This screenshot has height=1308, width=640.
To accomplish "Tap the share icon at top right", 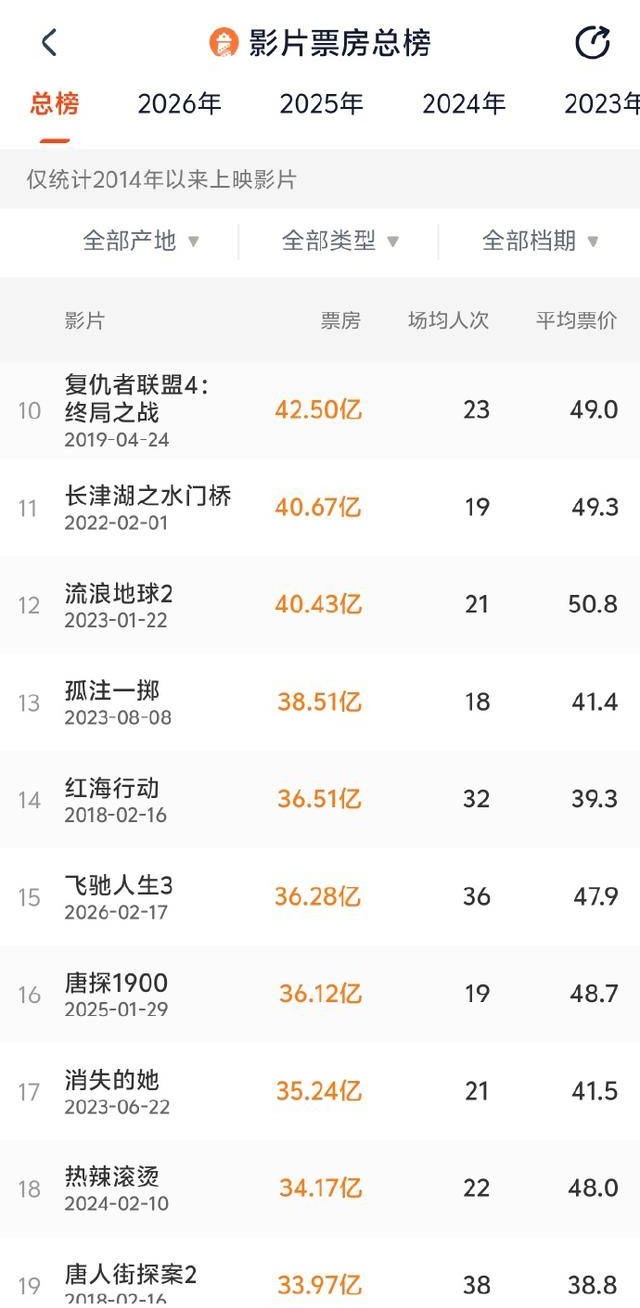I will 592,43.
